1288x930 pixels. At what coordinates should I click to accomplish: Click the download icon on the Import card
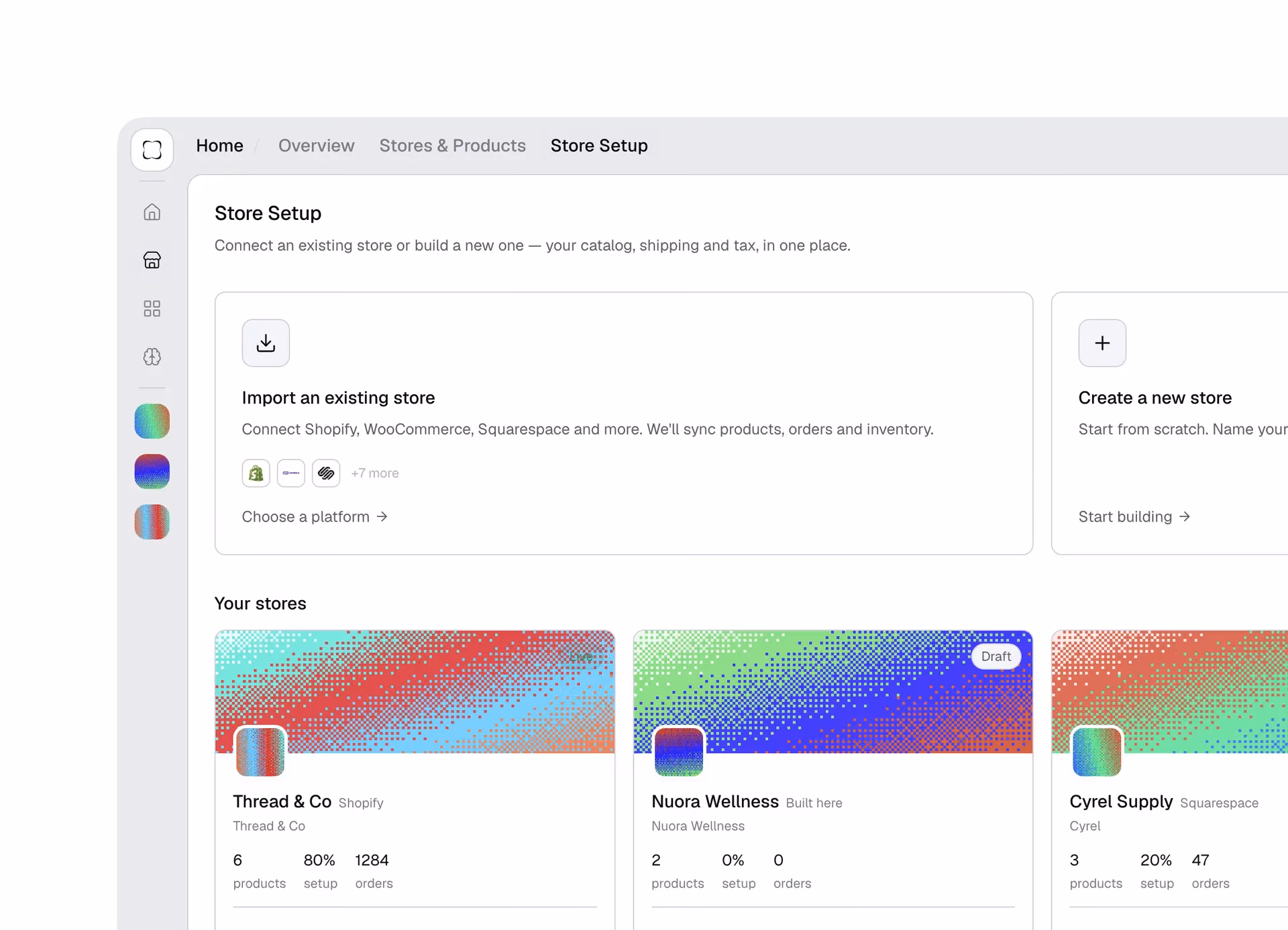[266, 343]
